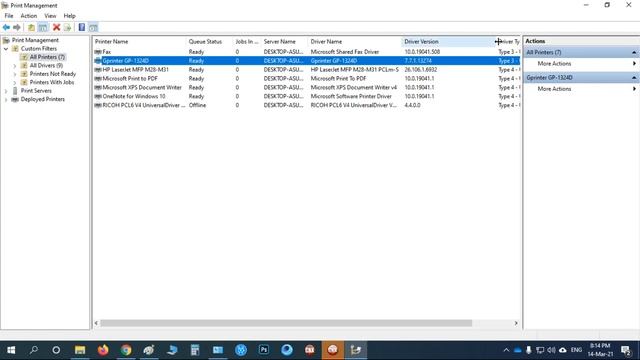Viewport: 640px width, 360px height.
Task: Expand the Printers Not Ready node
Action: [15, 74]
